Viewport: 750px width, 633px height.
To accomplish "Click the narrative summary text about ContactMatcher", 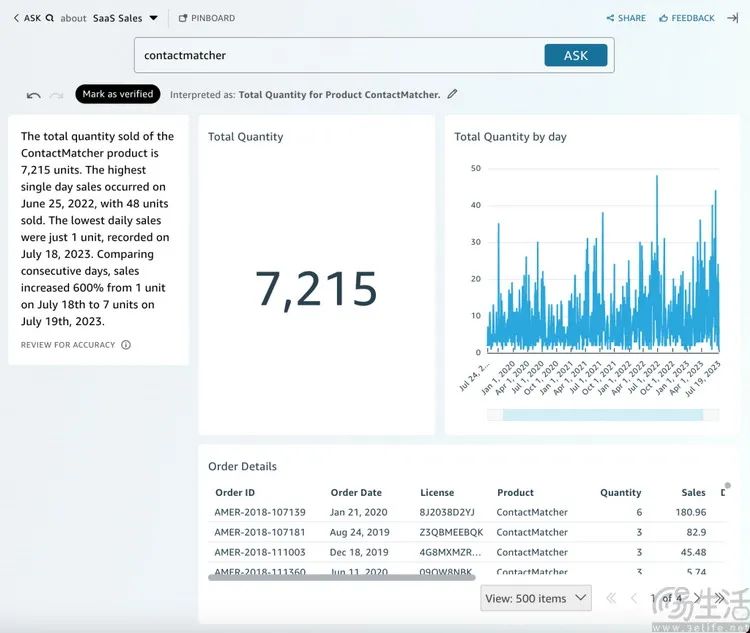I will (97, 229).
